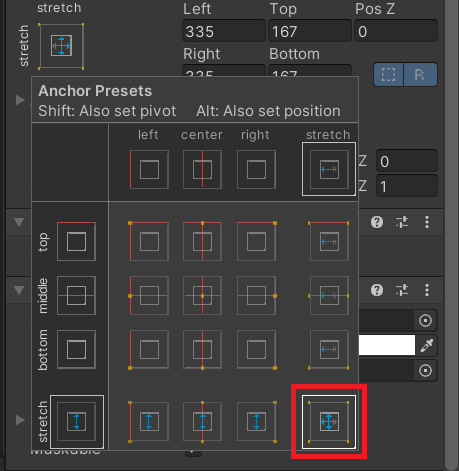Screen dimensions: 459x471
Task: Select vertical-stretch left anchor preset
Action: 149,422
